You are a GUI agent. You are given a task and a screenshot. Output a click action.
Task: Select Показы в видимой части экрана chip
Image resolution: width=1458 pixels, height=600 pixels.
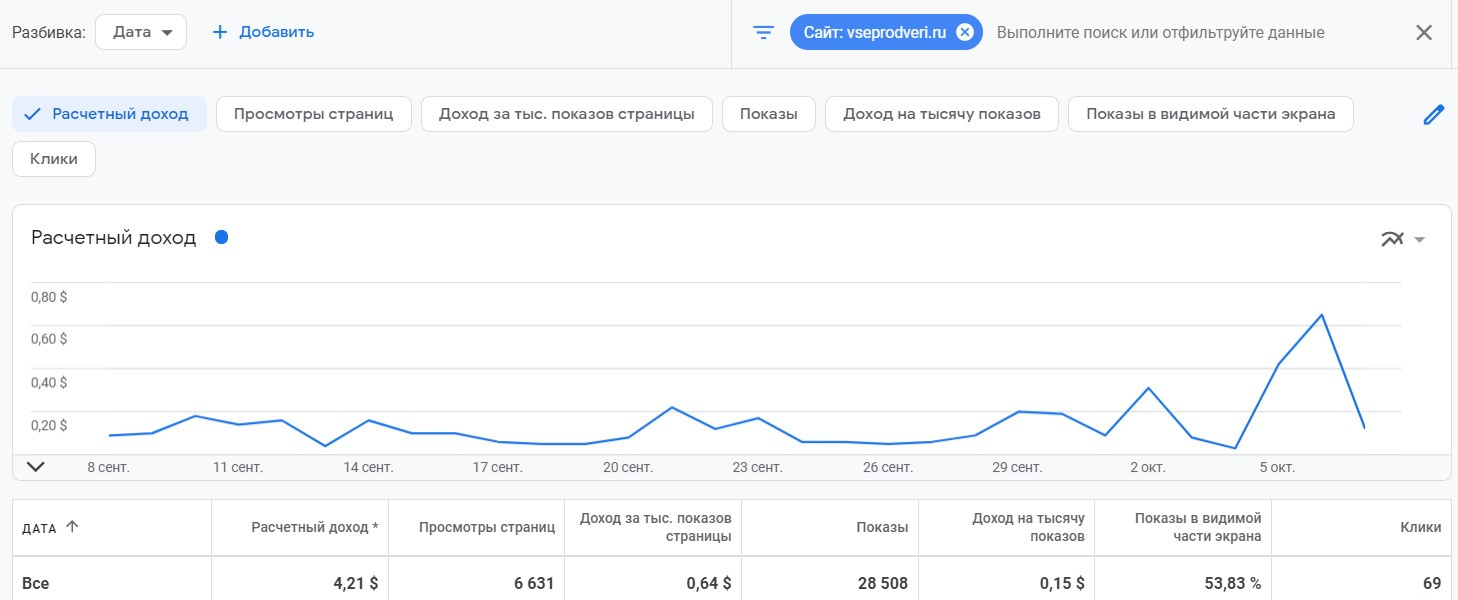click(1210, 114)
